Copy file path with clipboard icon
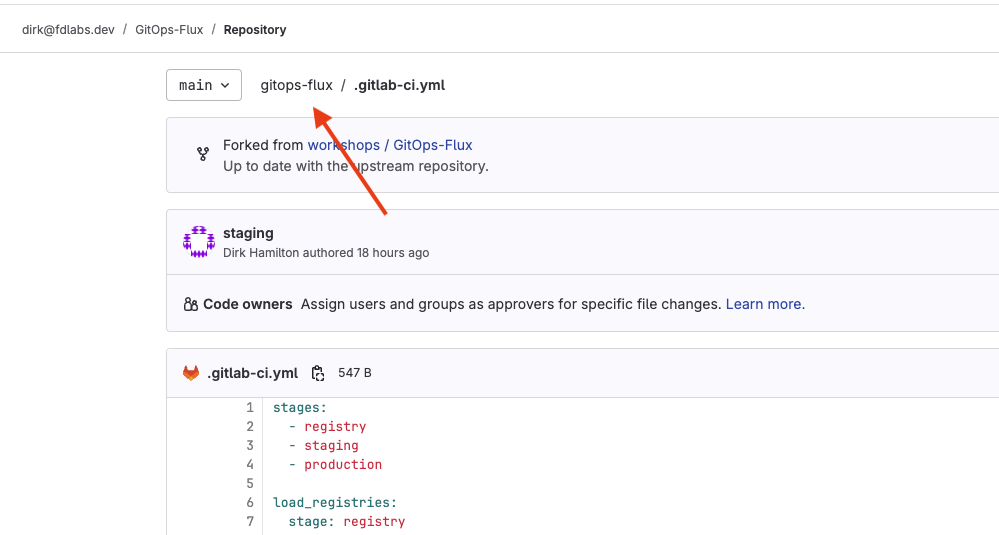The height and width of the screenshot is (535, 999). pos(317,373)
